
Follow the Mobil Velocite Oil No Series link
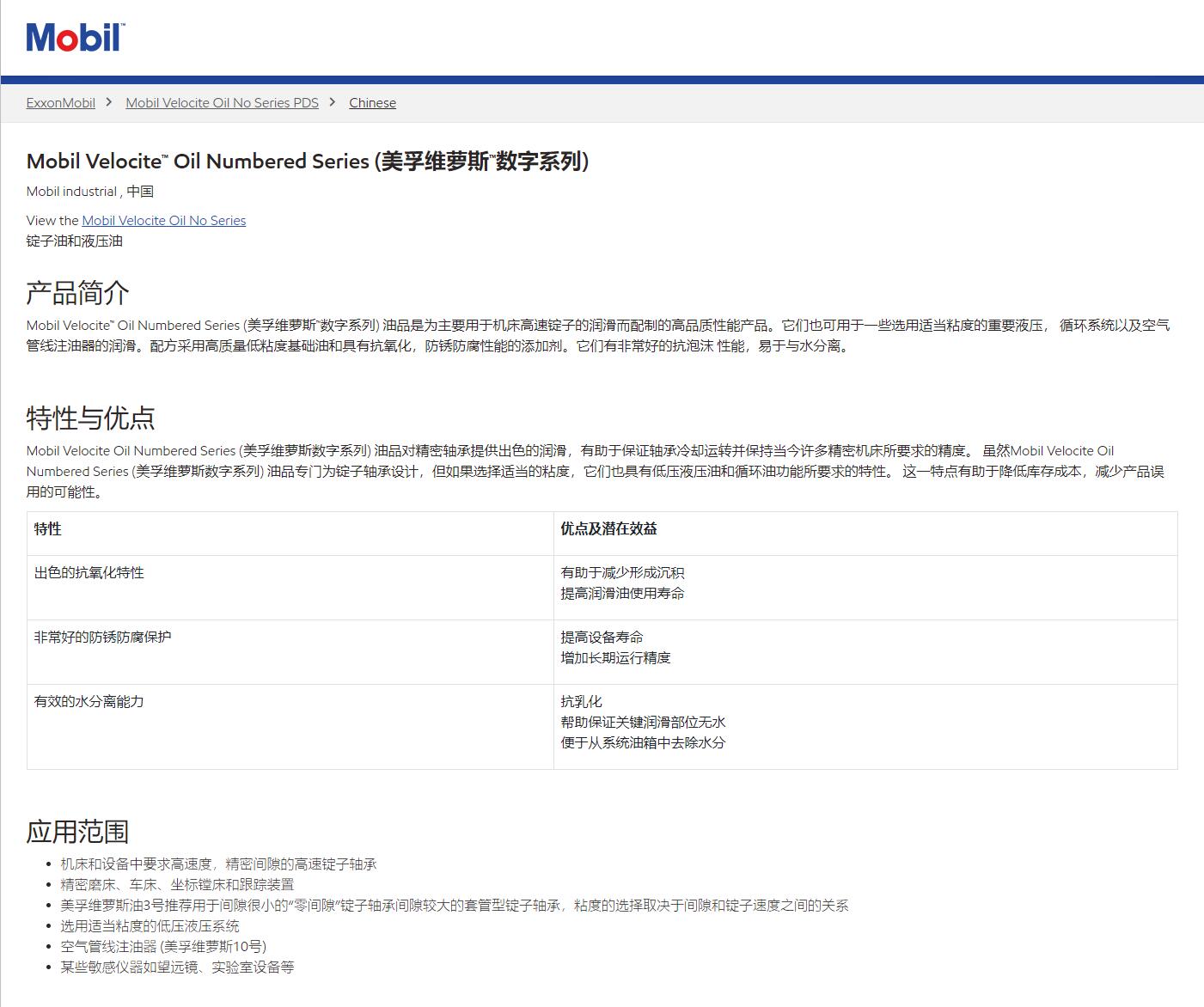(164, 221)
